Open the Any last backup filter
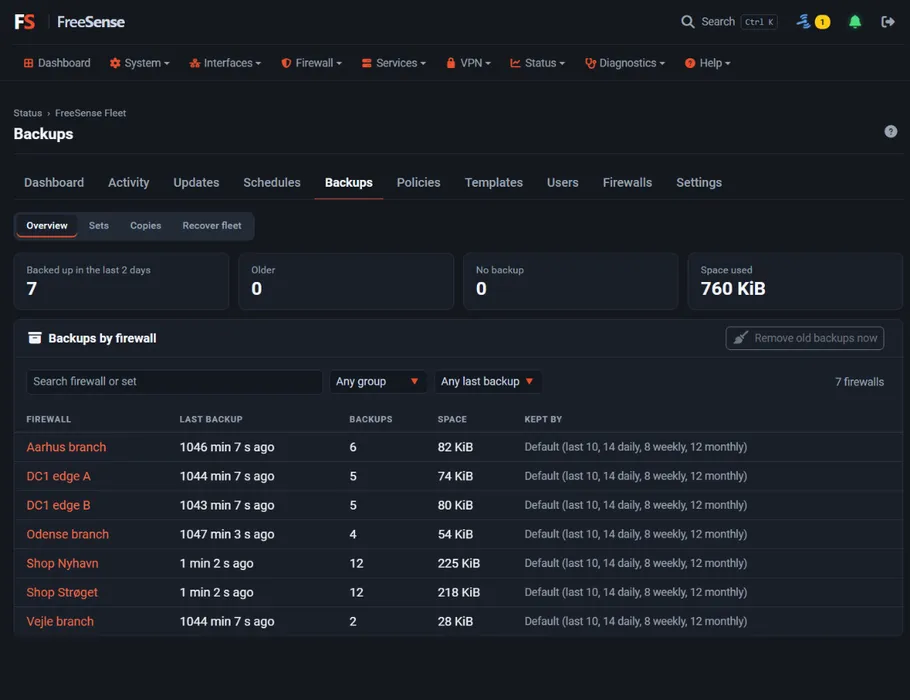This screenshot has width=910, height=700. [x=488, y=381]
